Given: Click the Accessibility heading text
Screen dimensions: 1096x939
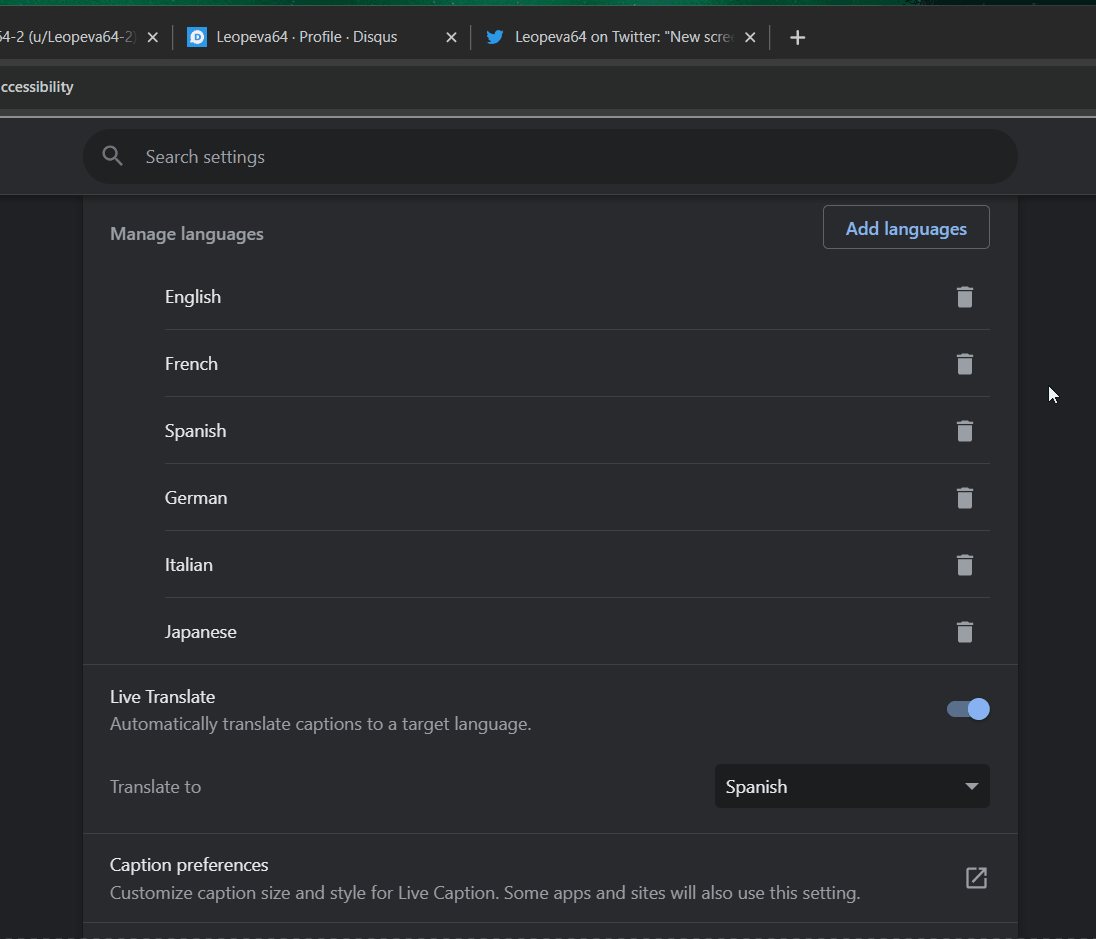Looking at the screenshot, I should pos(37,86).
